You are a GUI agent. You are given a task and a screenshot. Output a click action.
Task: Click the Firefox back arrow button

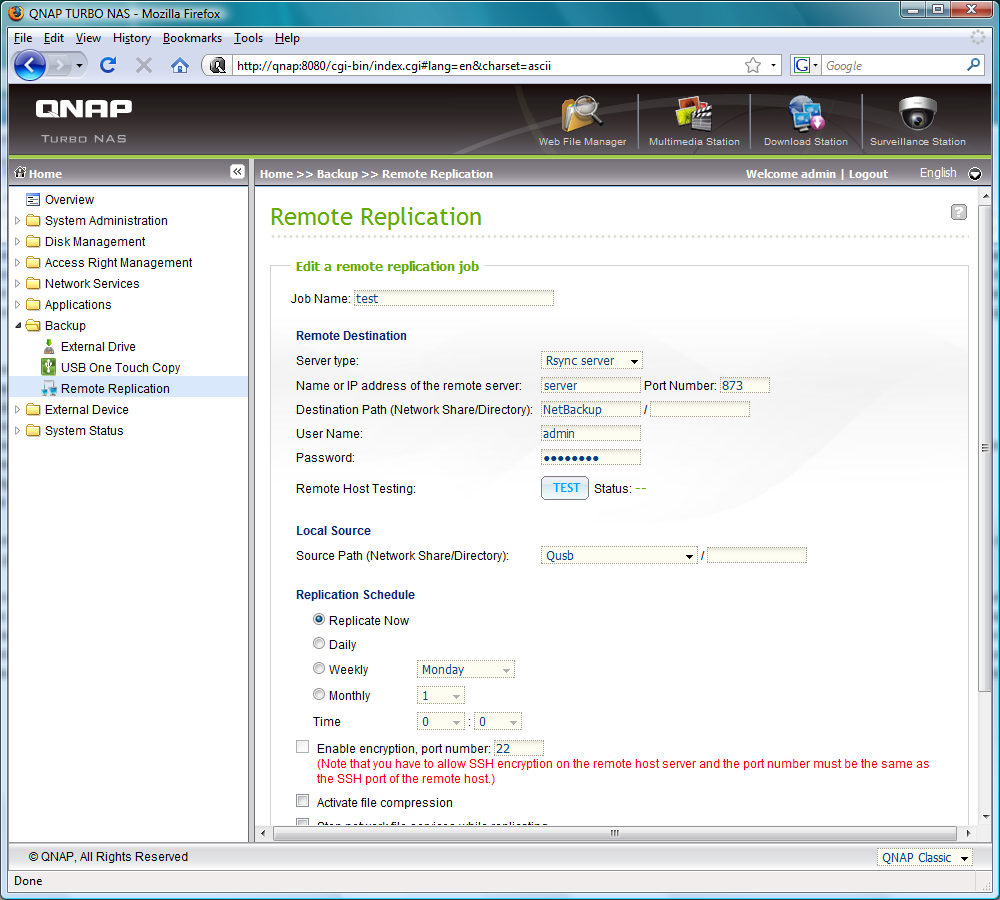pyautogui.click(x=29, y=65)
